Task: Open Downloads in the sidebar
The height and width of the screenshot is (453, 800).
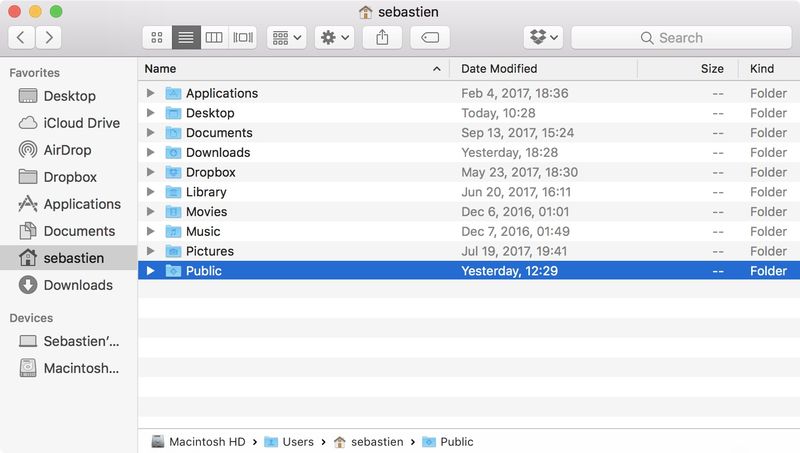Action: (x=69, y=285)
